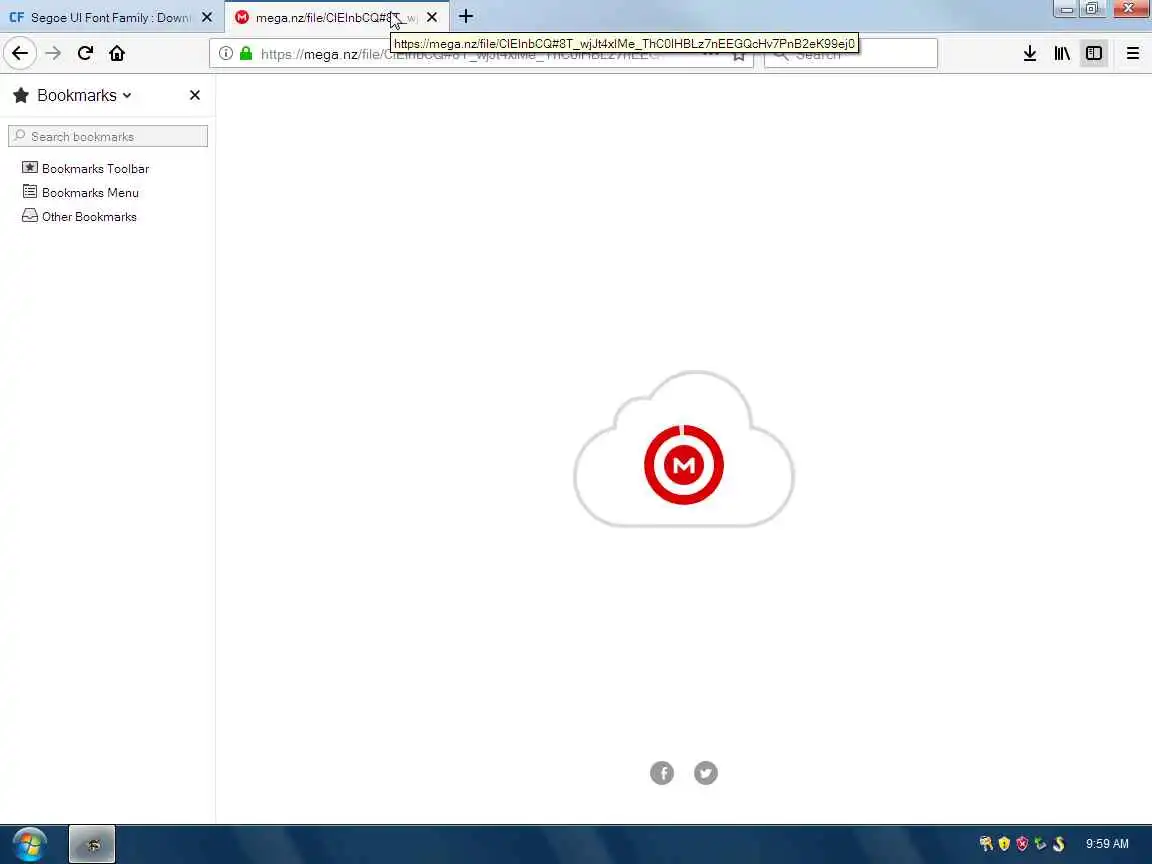Click the red shield tray icon
1152x864 pixels.
point(1022,843)
